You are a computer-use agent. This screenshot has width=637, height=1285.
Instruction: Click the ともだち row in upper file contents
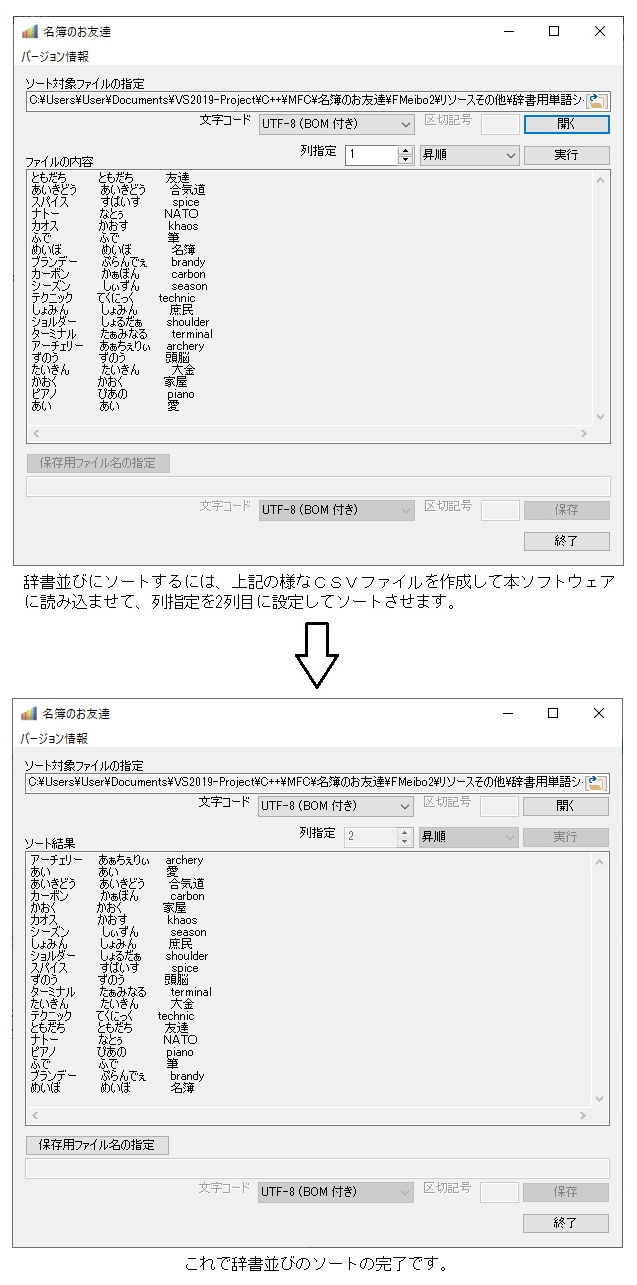click(110, 177)
